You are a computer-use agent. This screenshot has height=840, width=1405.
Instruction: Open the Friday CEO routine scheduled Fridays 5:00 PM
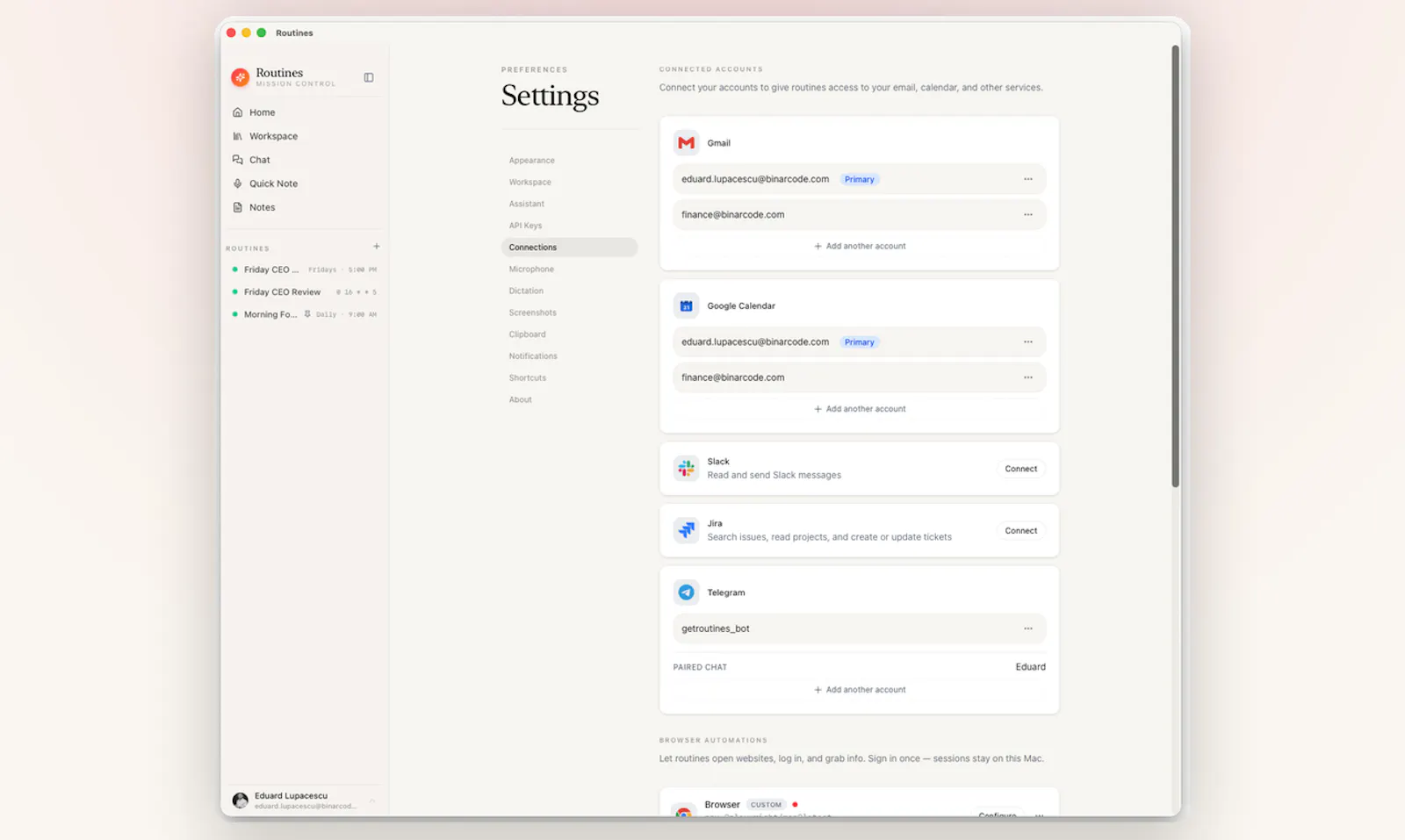pos(304,269)
